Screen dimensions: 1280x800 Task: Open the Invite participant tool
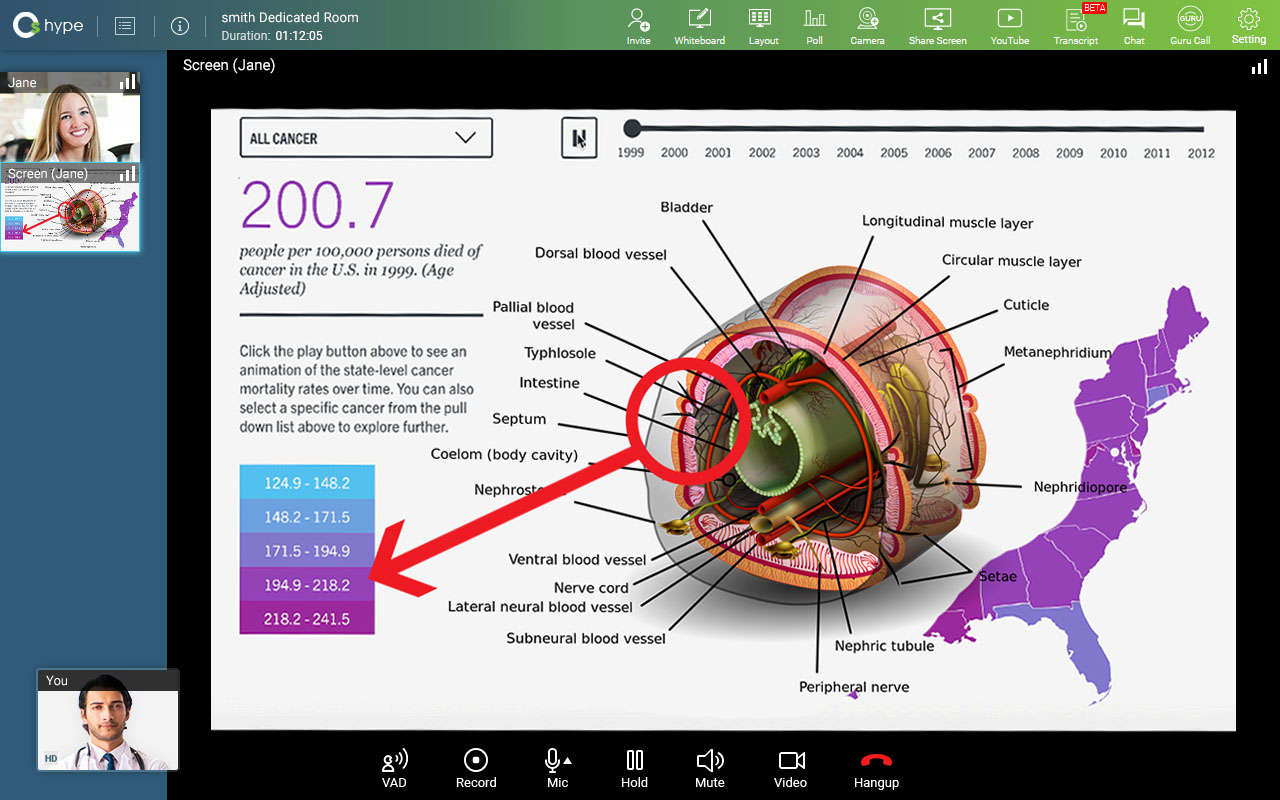pos(638,26)
